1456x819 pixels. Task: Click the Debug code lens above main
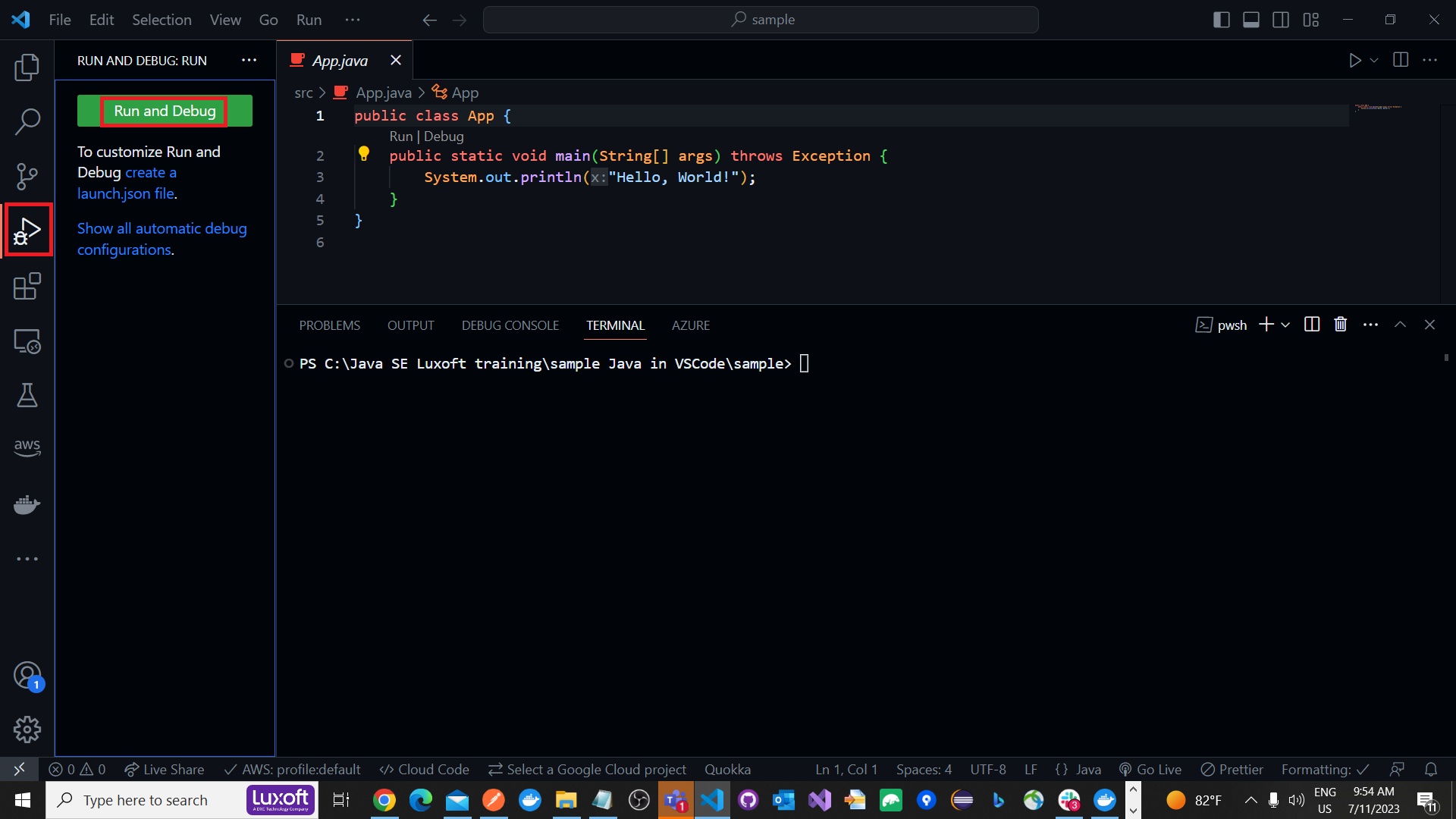click(x=444, y=136)
